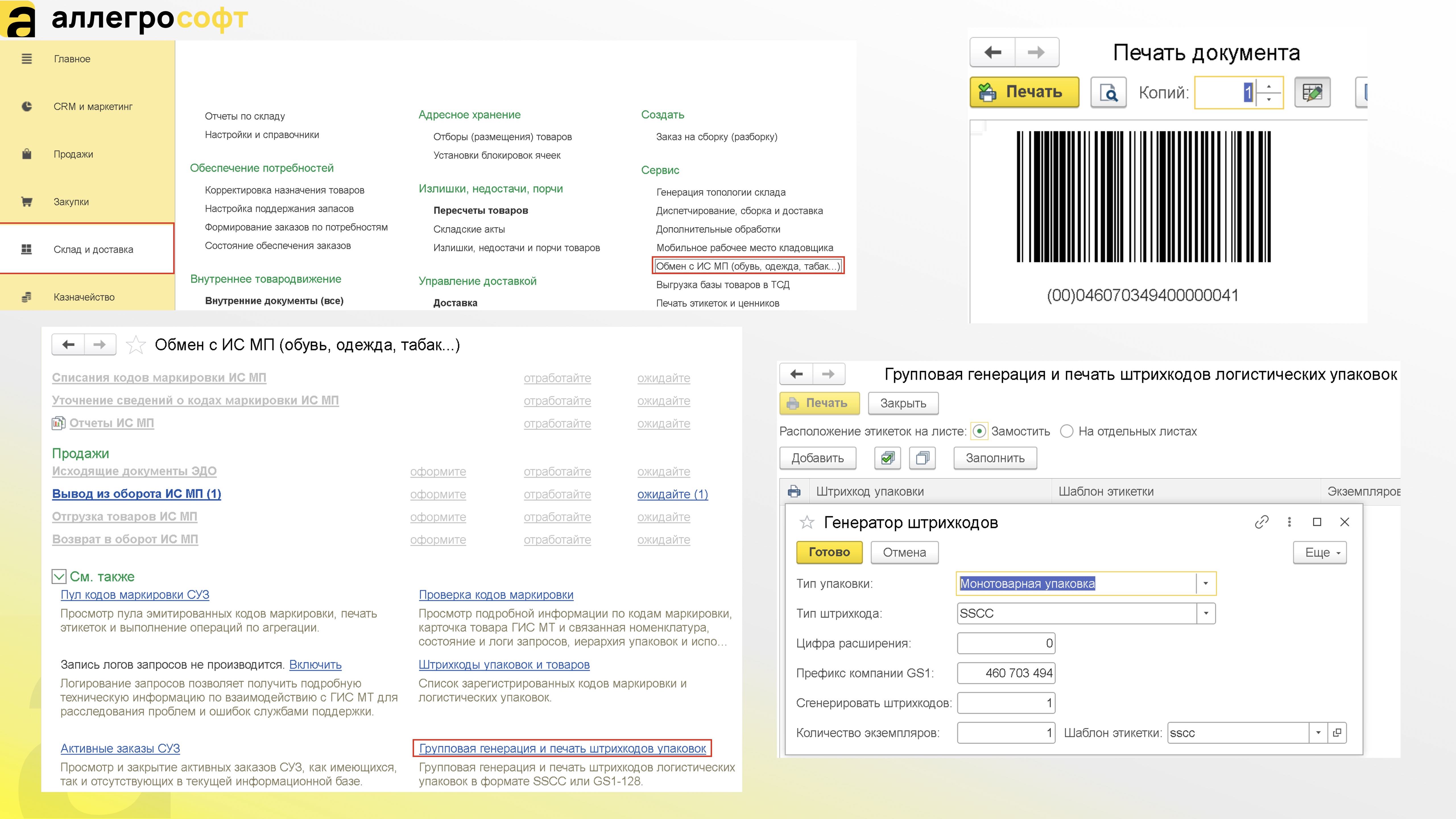Click the Сгенерировать штрихкодов field
Image resolution: width=1456 pixels, height=819 pixels.
(x=1006, y=703)
